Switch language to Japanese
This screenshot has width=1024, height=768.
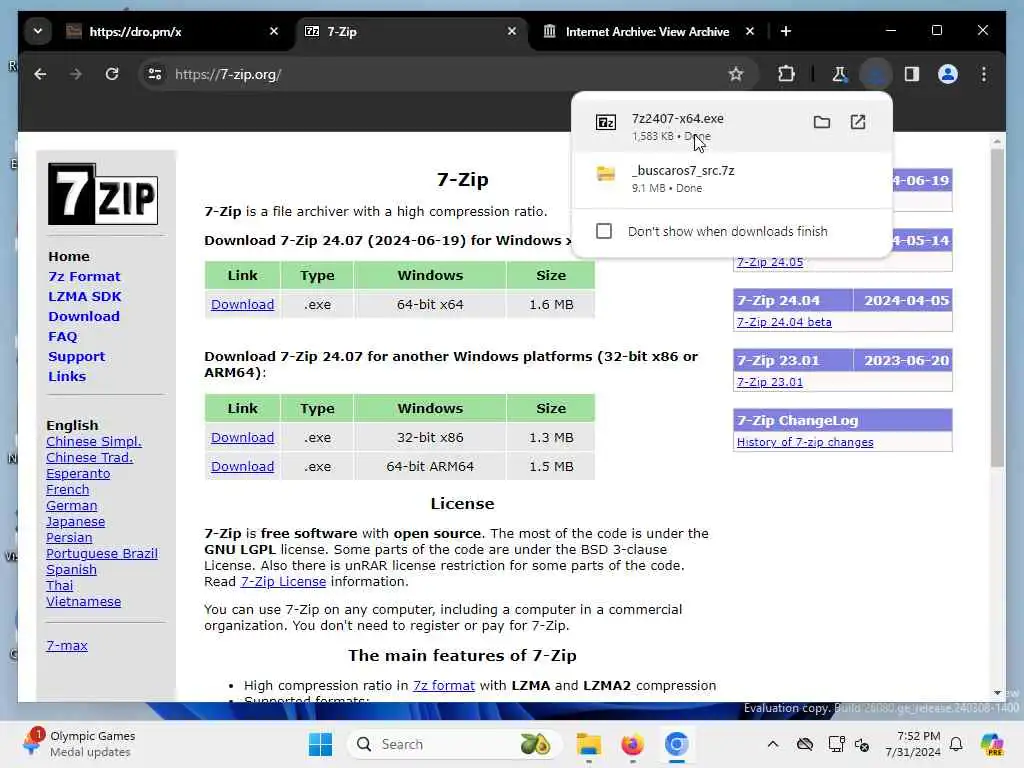point(75,522)
